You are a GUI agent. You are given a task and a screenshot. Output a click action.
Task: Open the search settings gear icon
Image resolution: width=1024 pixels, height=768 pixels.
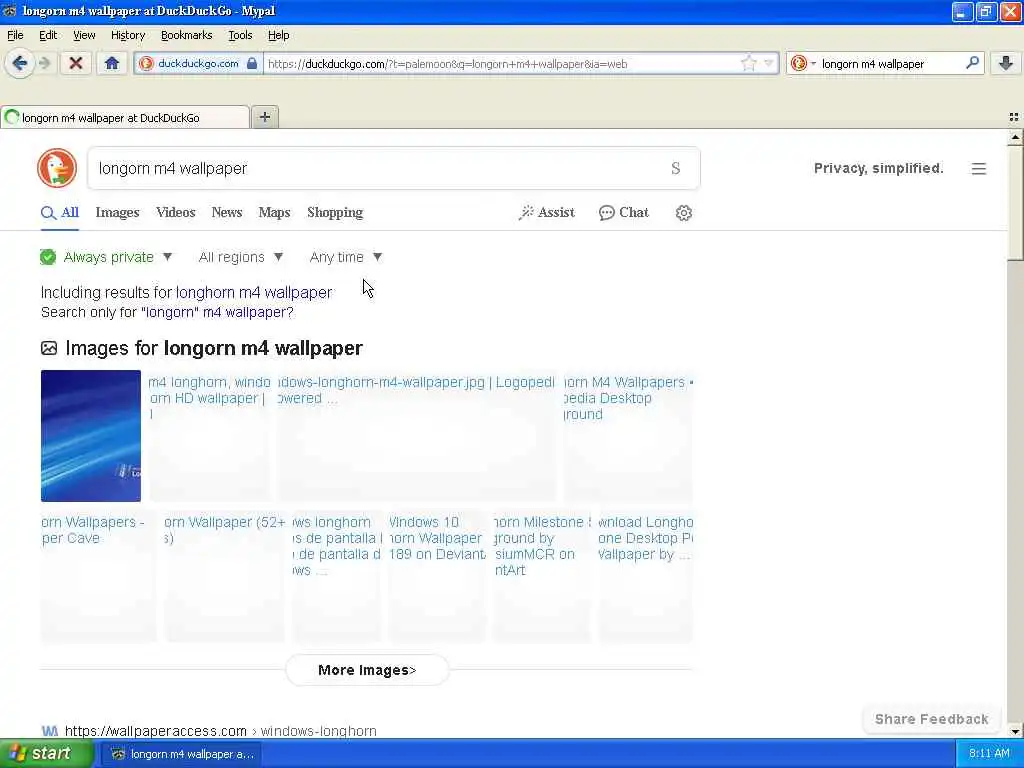pos(684,213)
